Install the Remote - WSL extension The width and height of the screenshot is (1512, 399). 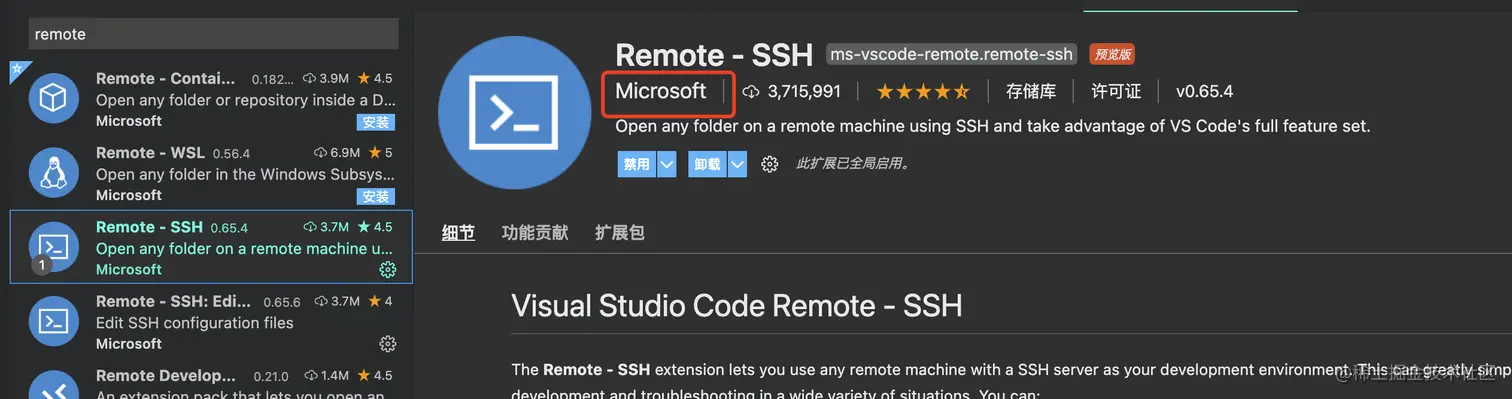[x=376, y=196]
